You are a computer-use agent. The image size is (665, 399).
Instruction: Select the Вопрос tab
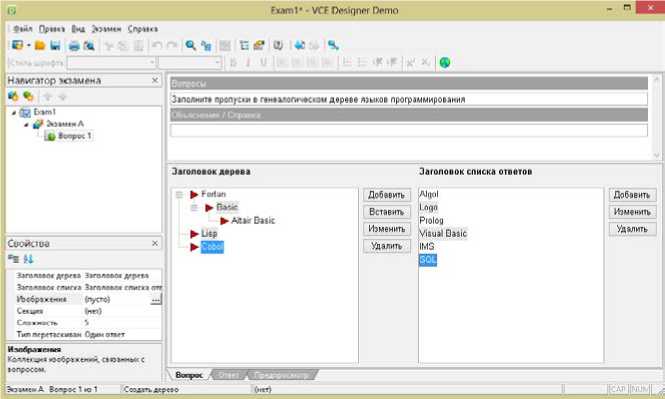tap(189, 375)
